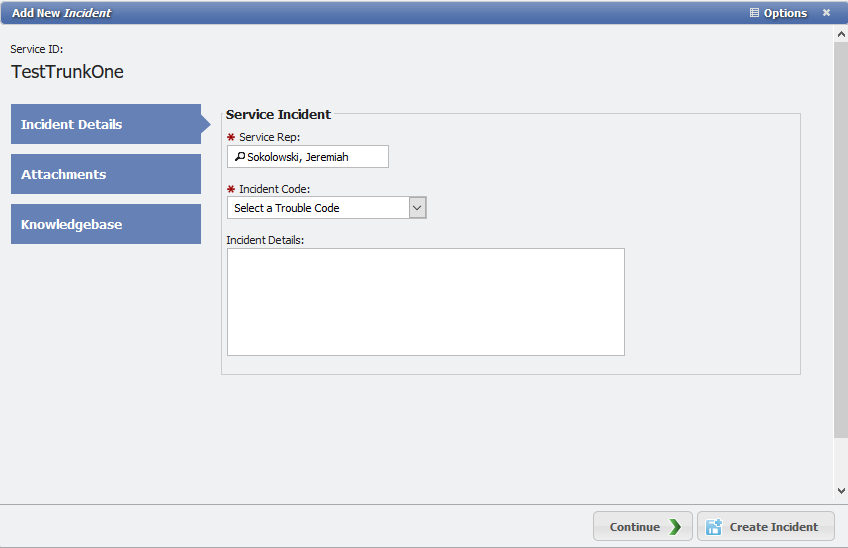Select the Knowledgebase tab
The image size is (848, 548).
click(x=106, y=224)
